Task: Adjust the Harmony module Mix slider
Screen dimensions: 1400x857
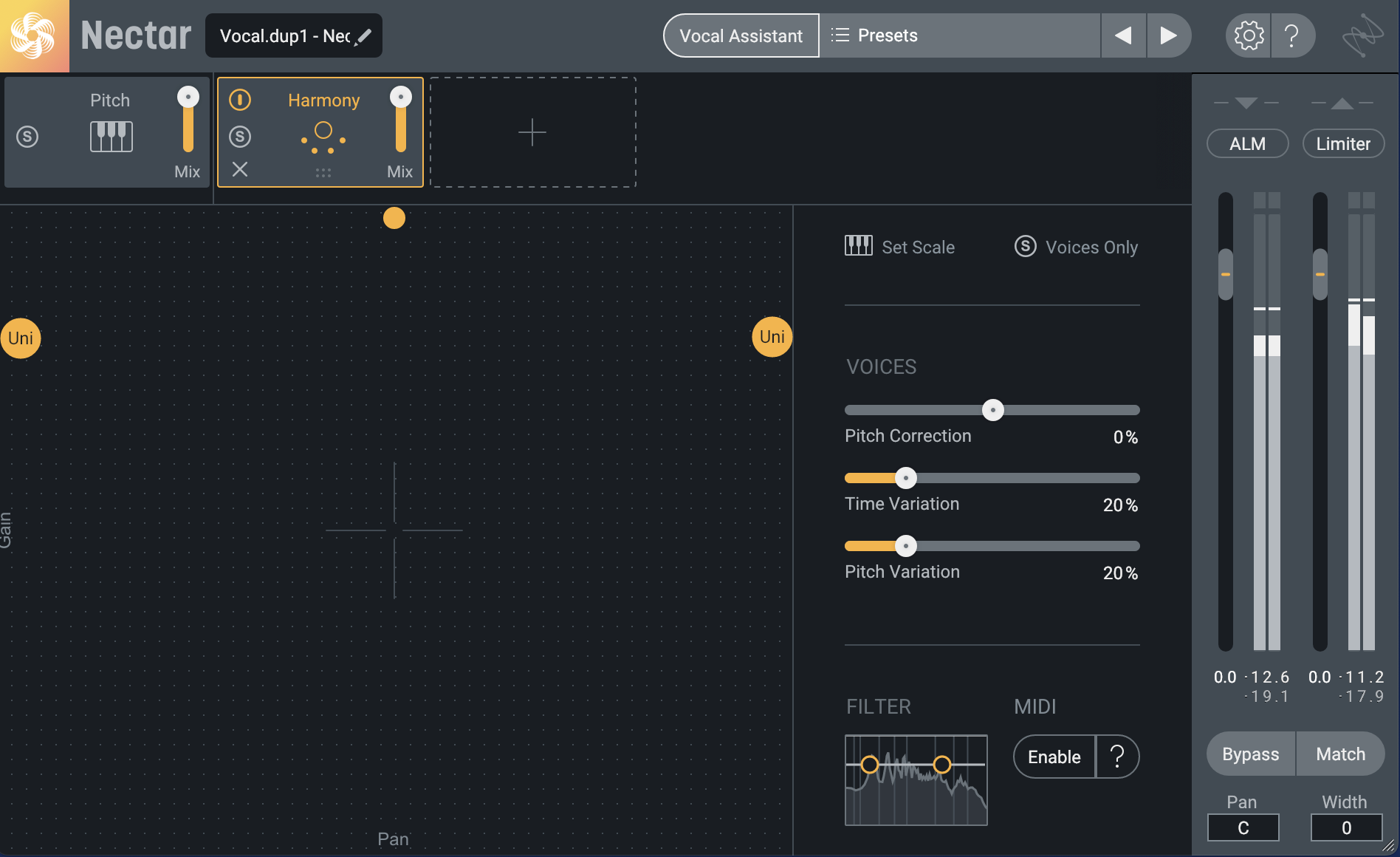Action: [401, 120]
